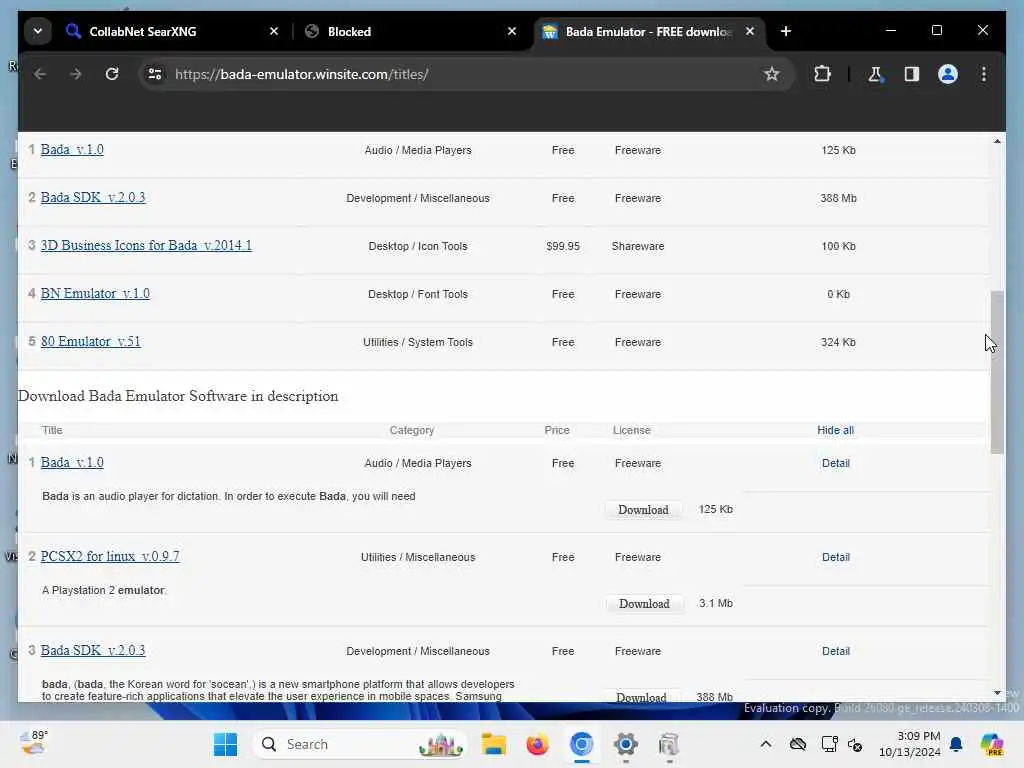This screenshot has height=768, width=1024.
Task: Close the Bada Emulator tab
Action: point(750,31)
